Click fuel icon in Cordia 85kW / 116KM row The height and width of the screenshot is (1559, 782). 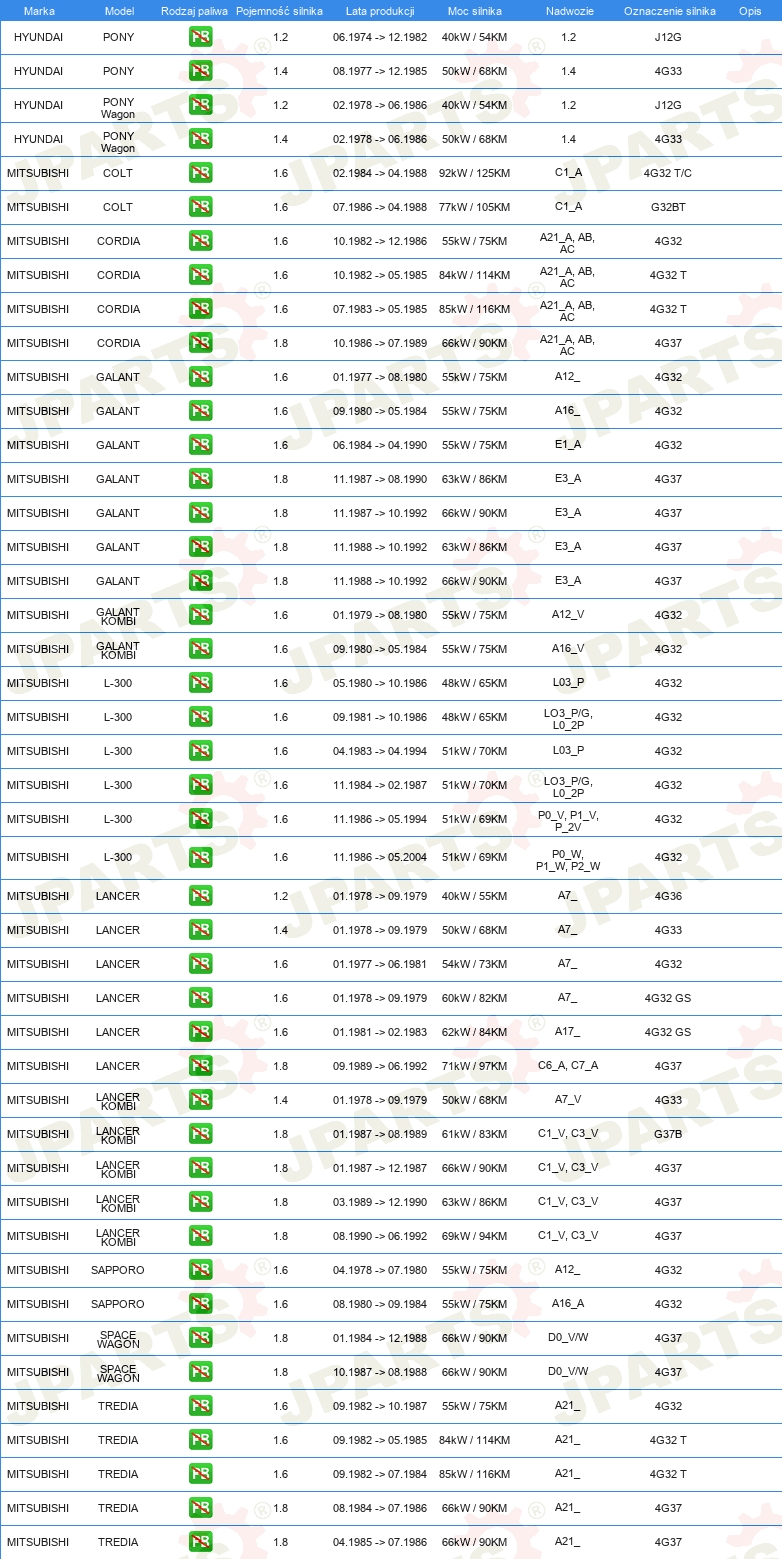pos(200,309)
